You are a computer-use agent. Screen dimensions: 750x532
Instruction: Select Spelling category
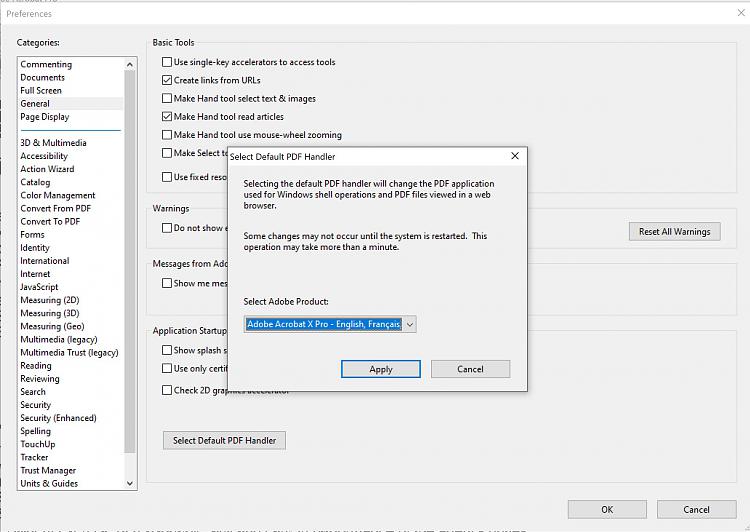[35, 431]
